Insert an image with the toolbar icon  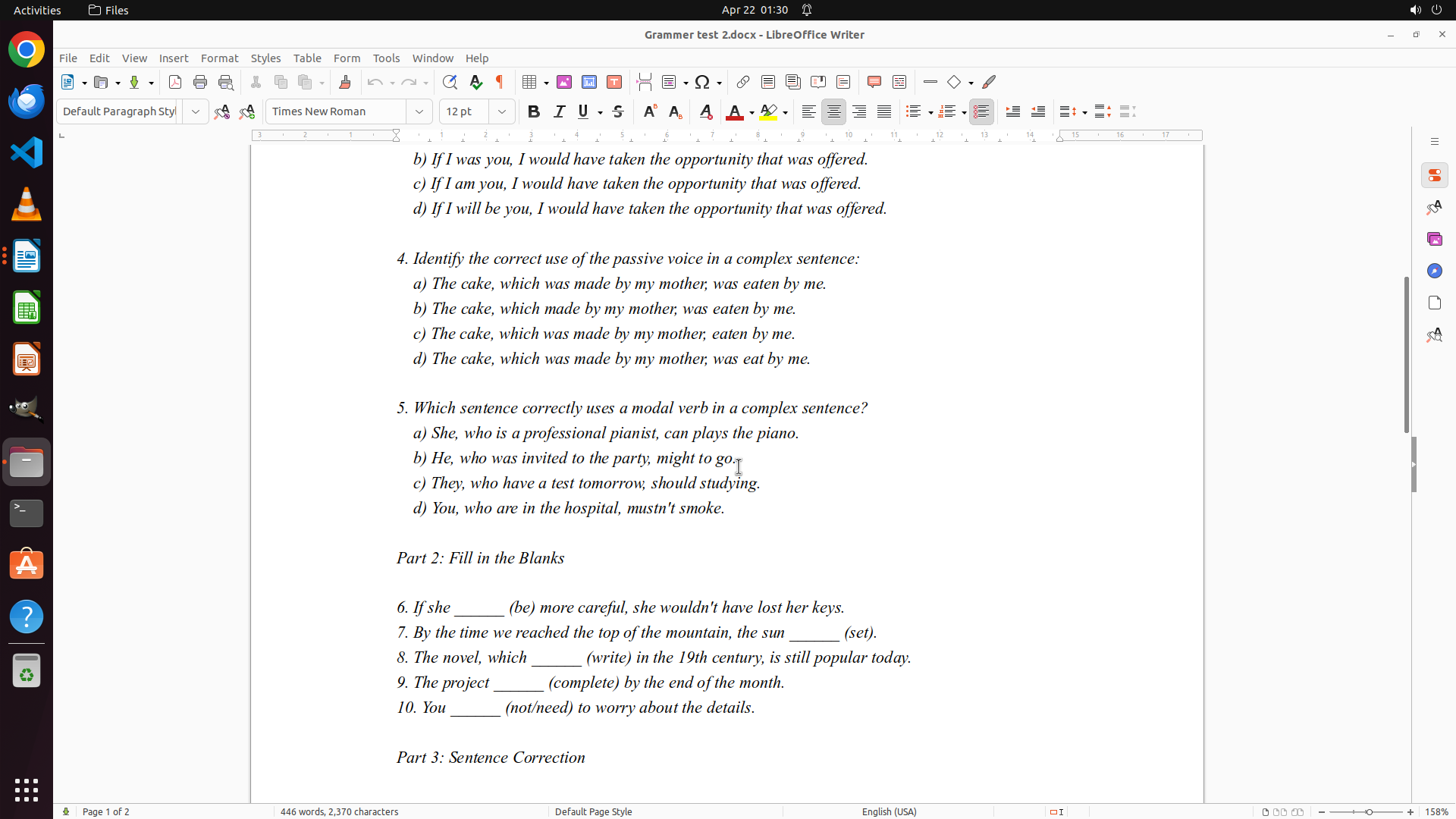coord(564,82)
